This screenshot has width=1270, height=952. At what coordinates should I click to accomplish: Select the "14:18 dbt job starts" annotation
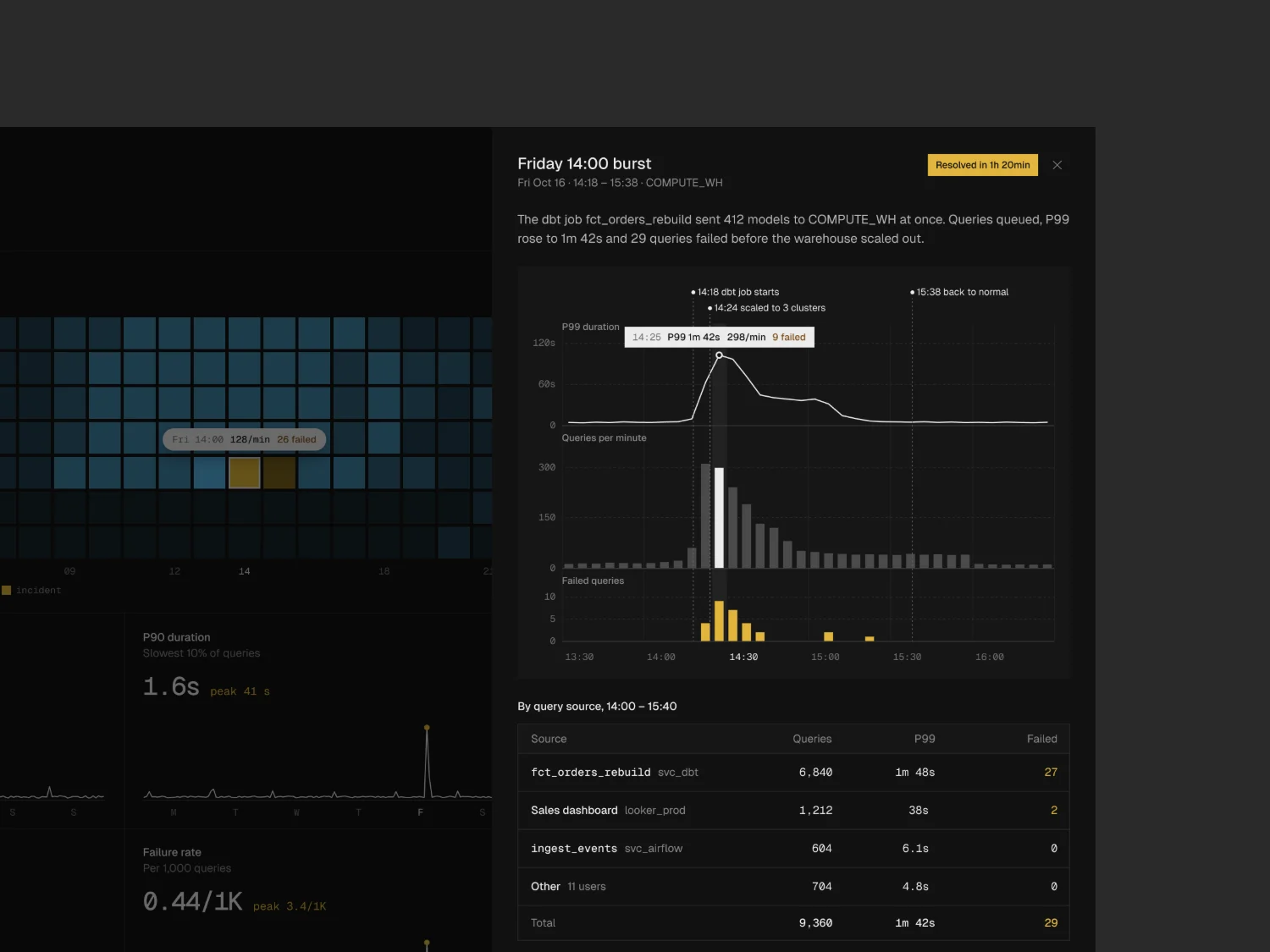coord(736,292)
